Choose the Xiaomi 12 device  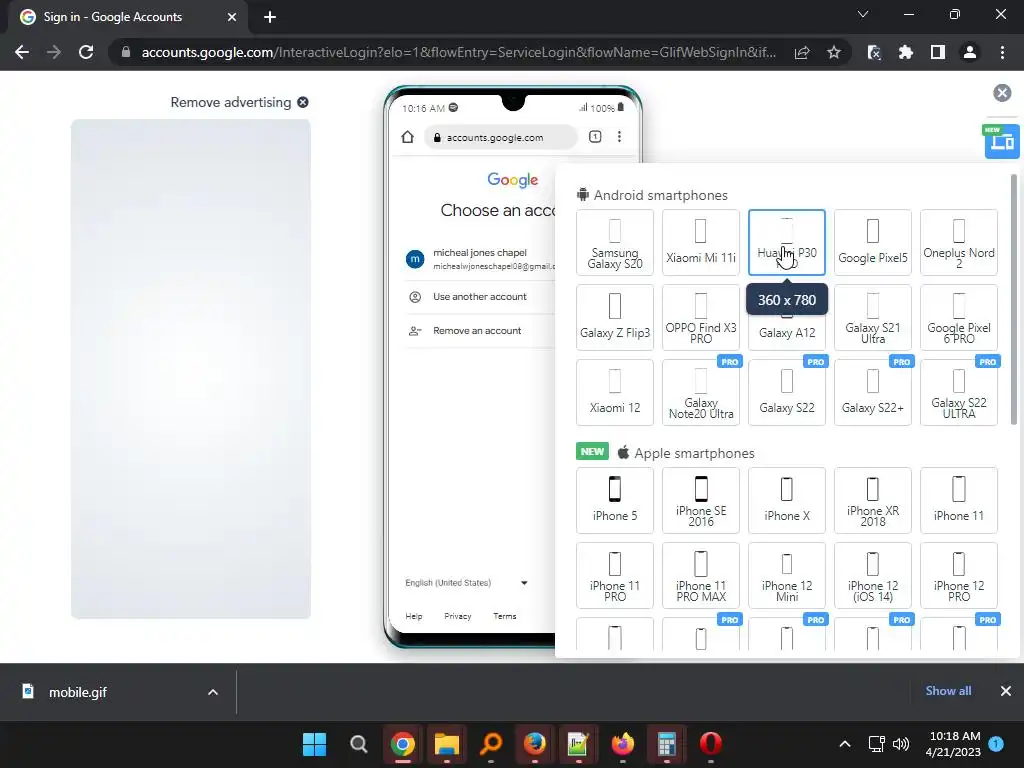pyautogui.click(x=615, y=392)
